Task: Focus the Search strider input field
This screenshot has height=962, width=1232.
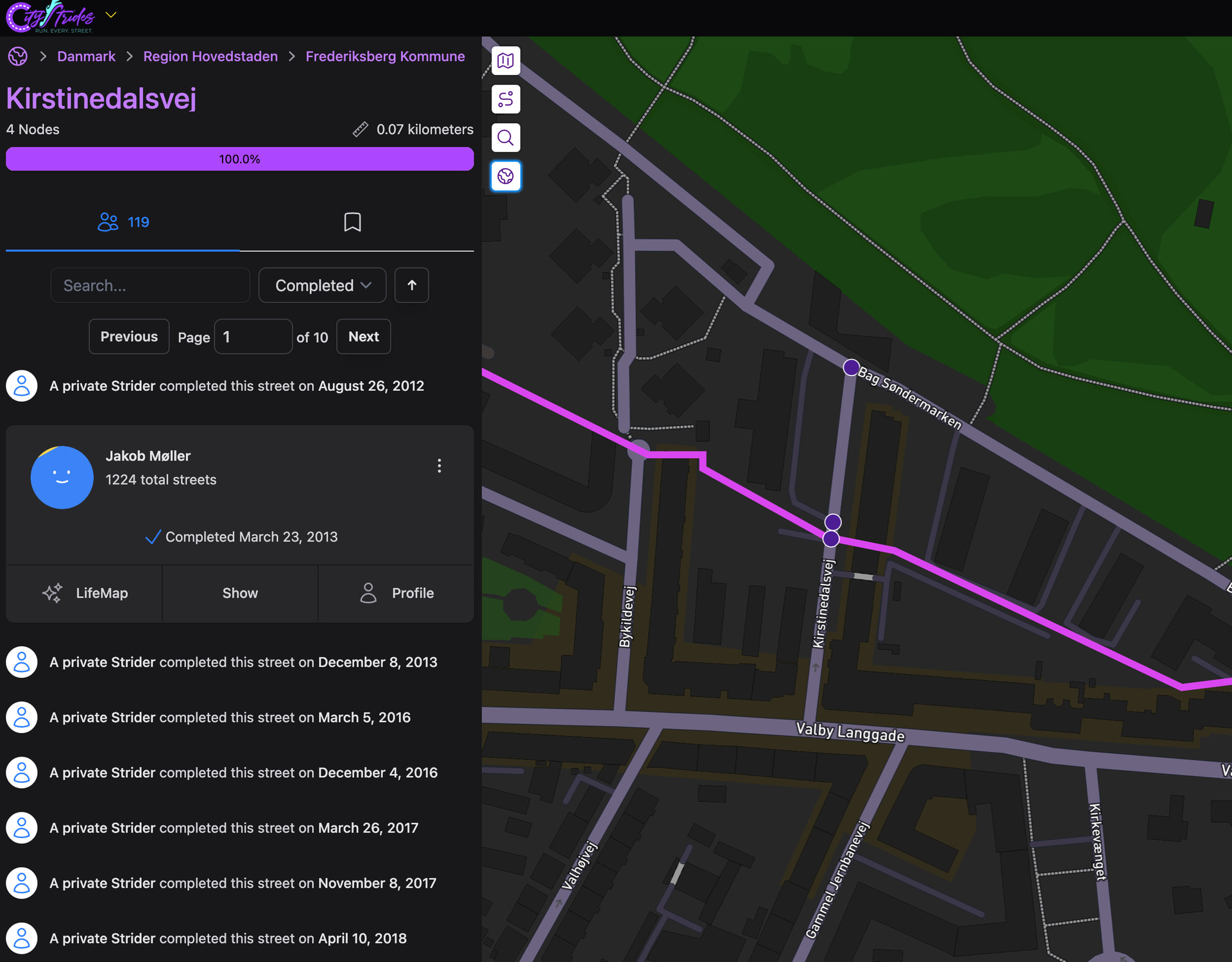Action: click(x=150, y=286)
